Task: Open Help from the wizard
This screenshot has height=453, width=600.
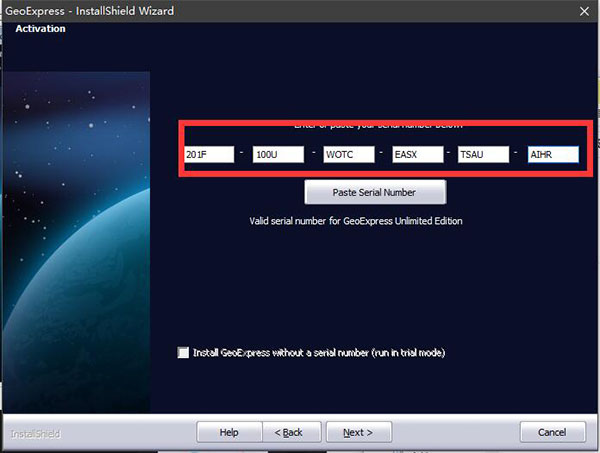Action: point(229,432)
